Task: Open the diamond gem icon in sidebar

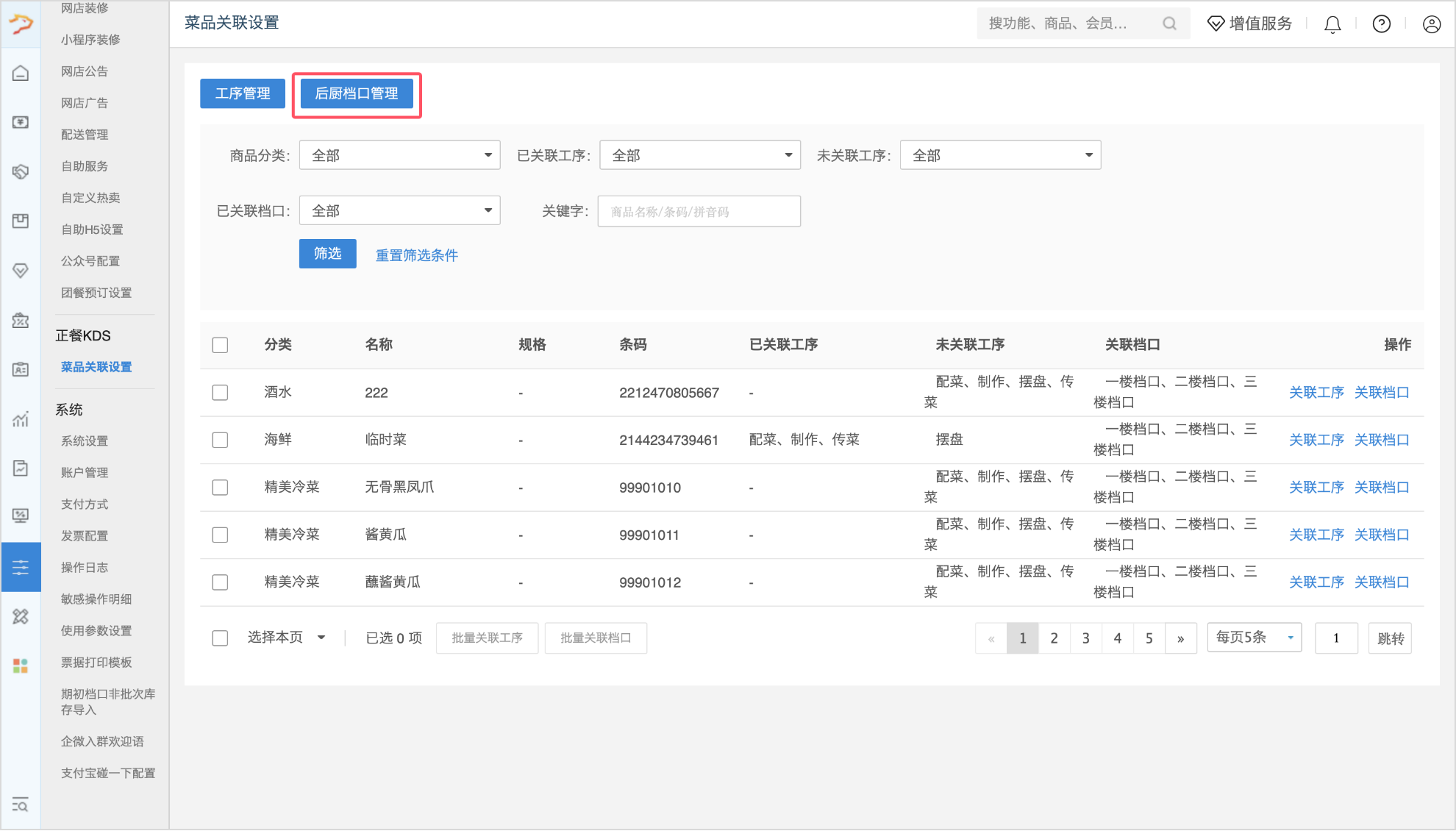Action: click(x=21, y=271)
